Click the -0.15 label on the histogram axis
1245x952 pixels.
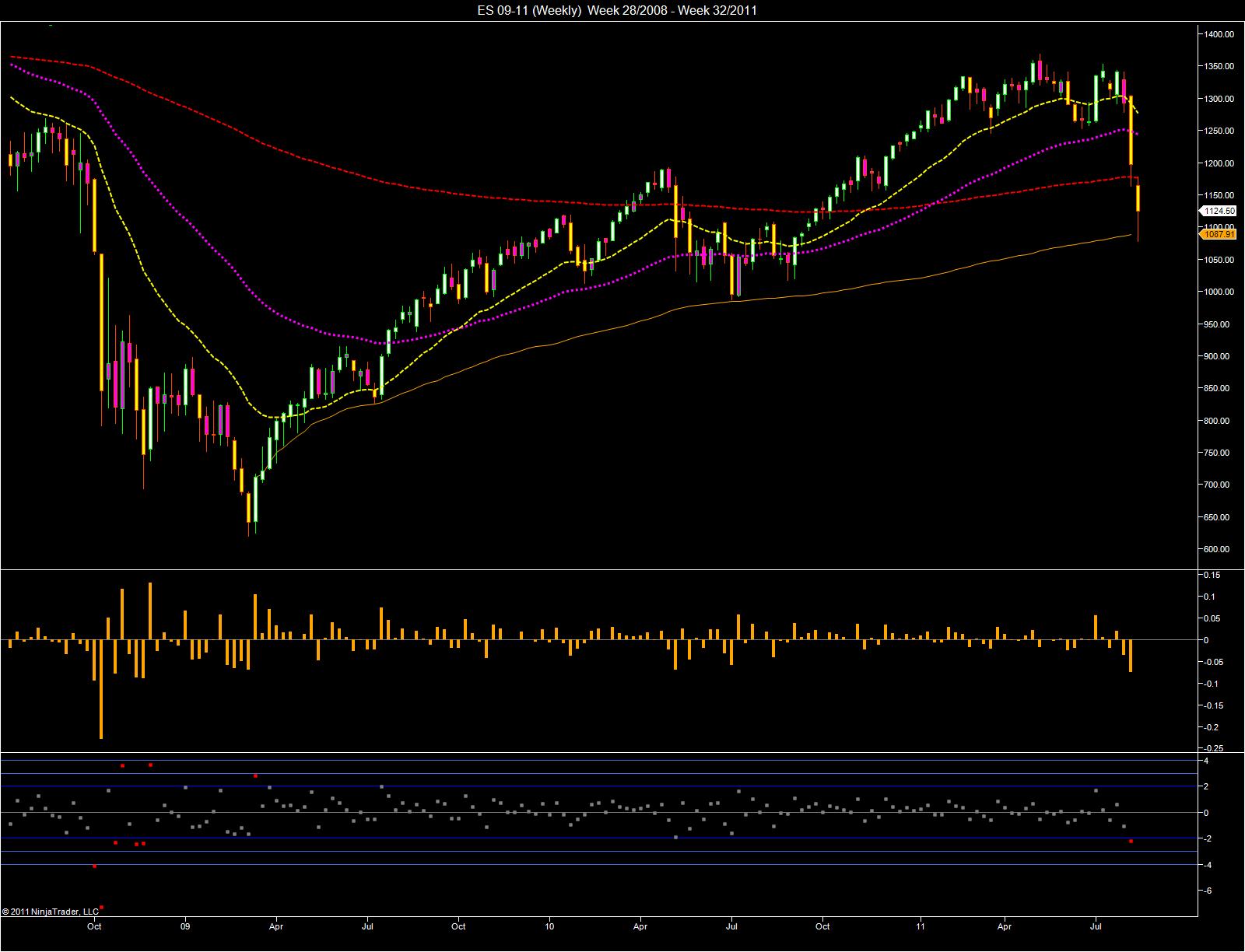(x=1213, y=705)
